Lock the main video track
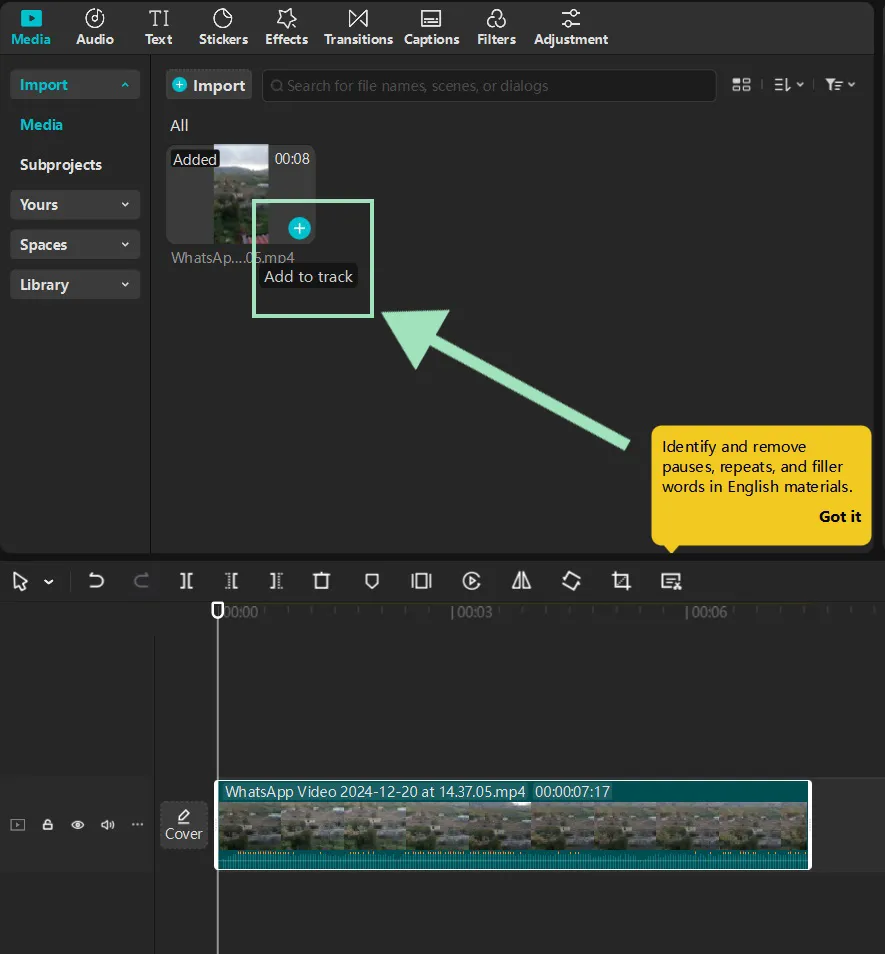The width and height of the screenshot is (885, 954). coord(47,824)
